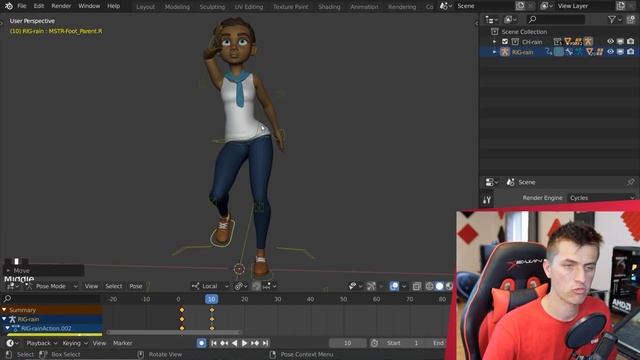The width and height of the screenshot is (640, 360).
Task: Open the Blender logo menu
Action: coord(9,6)
